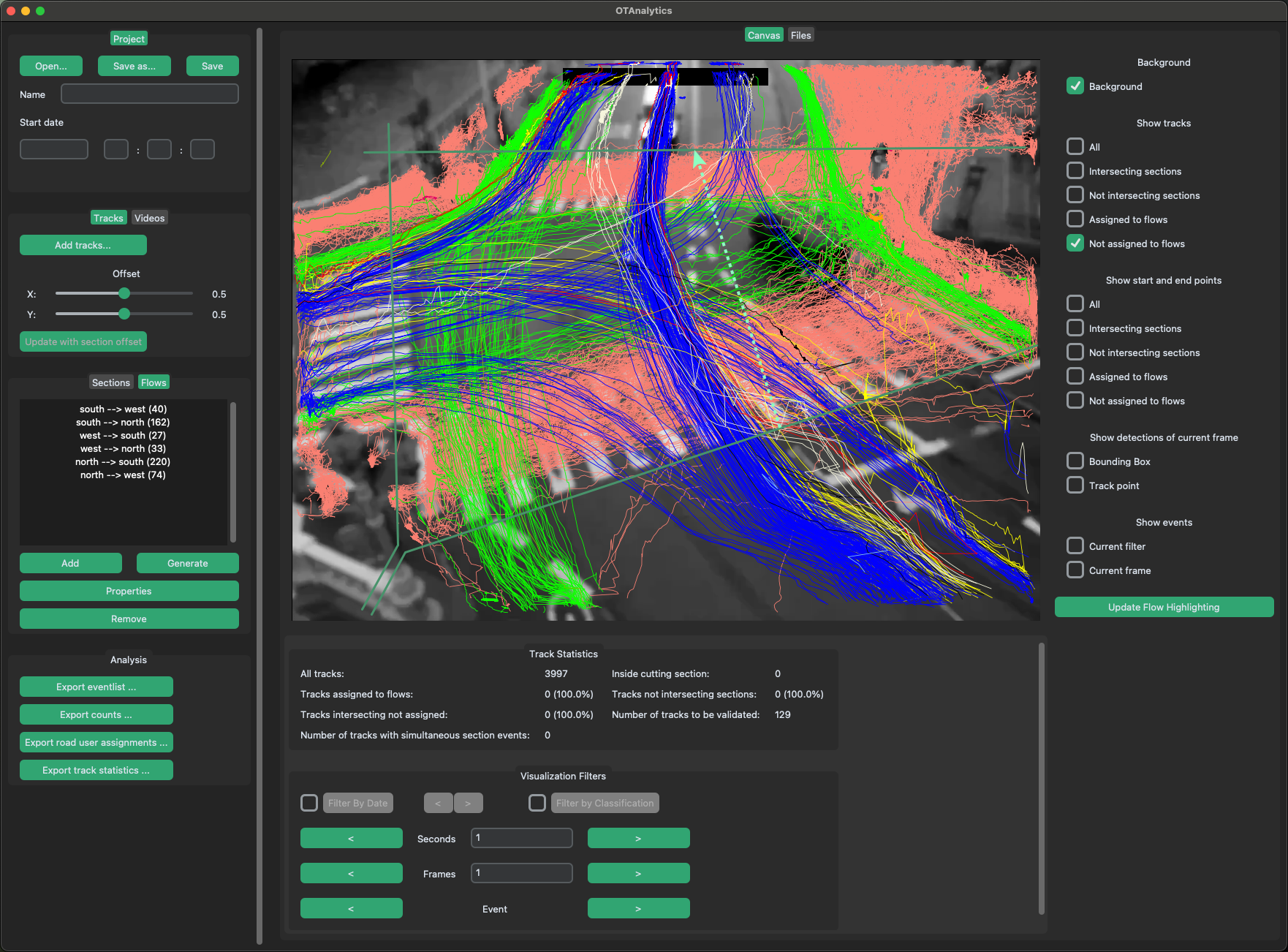Go back one frame with the < button

point(351,873)
